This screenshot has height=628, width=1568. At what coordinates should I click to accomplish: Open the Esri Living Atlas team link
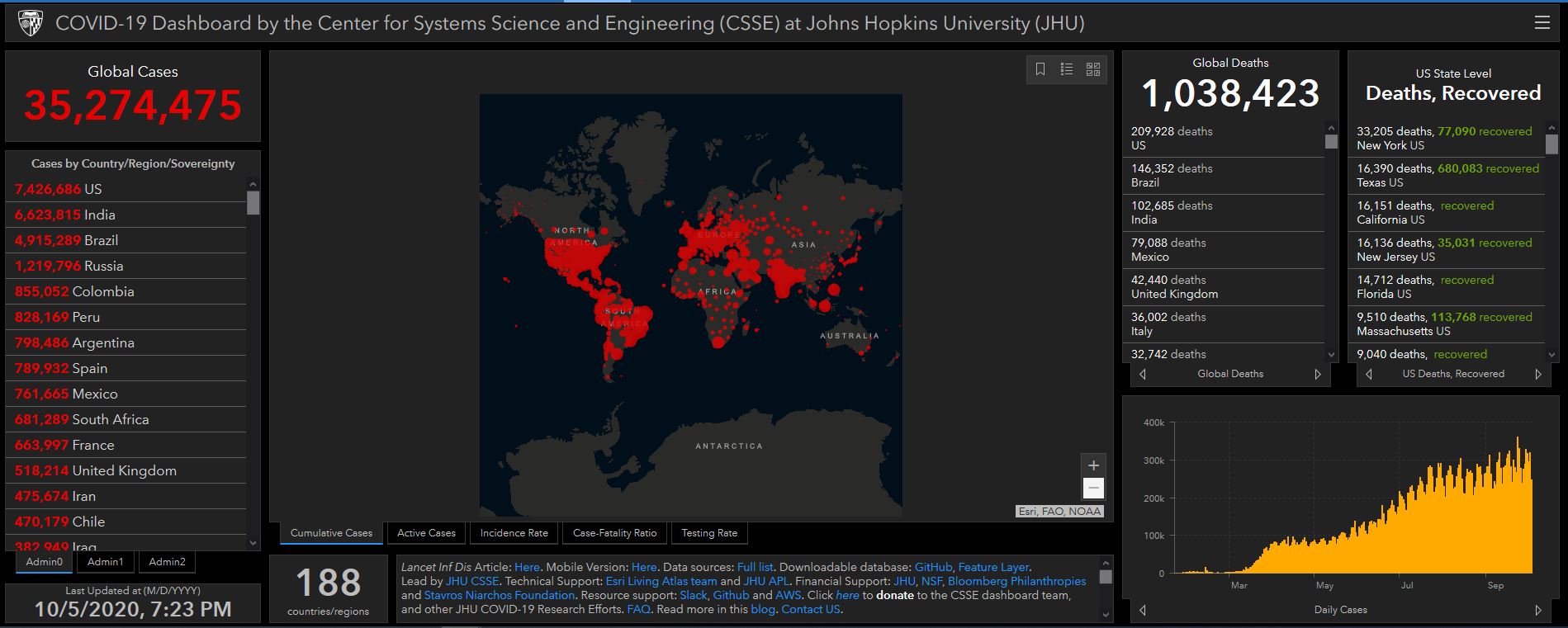(x=661, y=581)
